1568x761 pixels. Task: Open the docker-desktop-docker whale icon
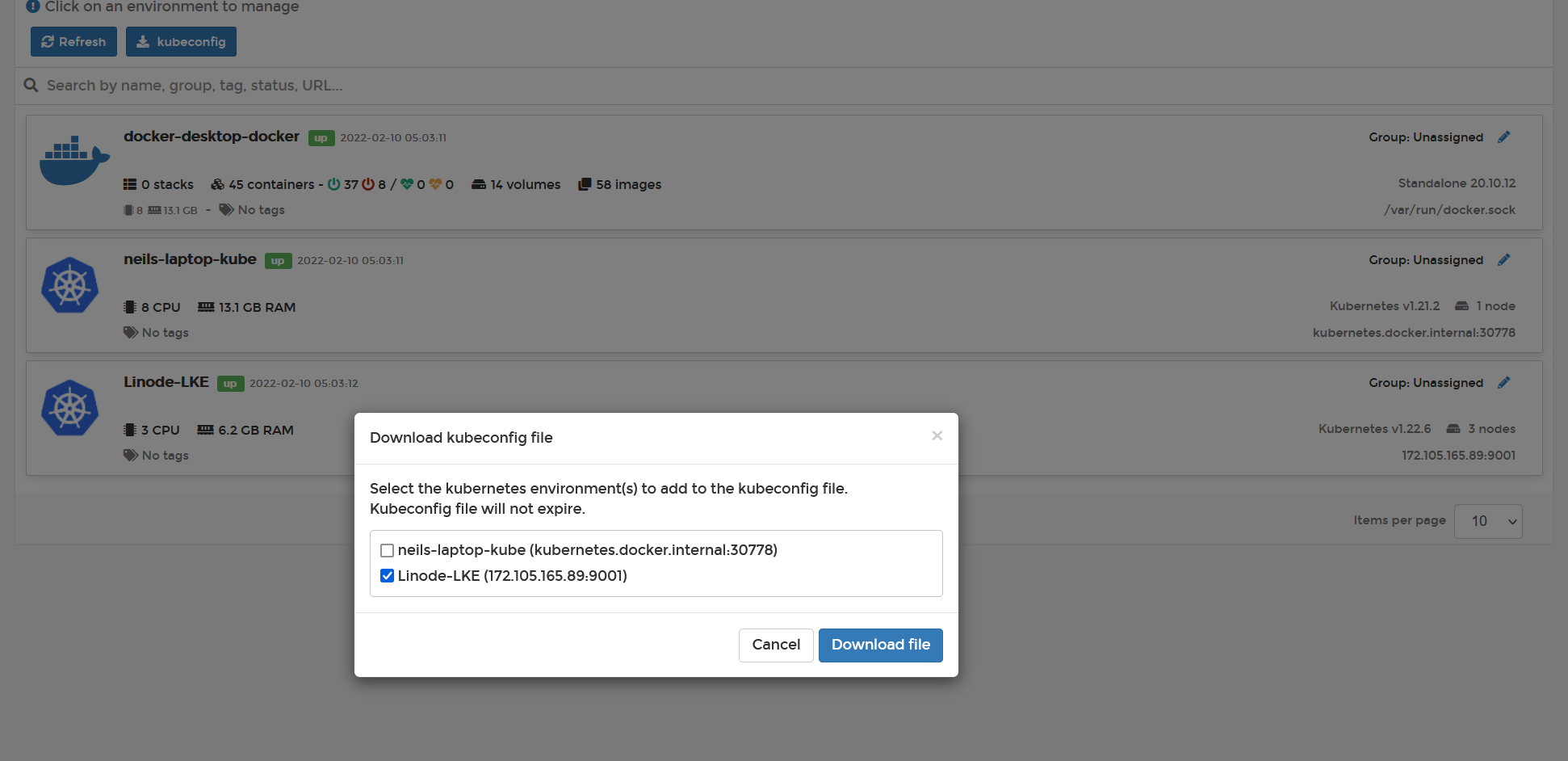[74, 161]
